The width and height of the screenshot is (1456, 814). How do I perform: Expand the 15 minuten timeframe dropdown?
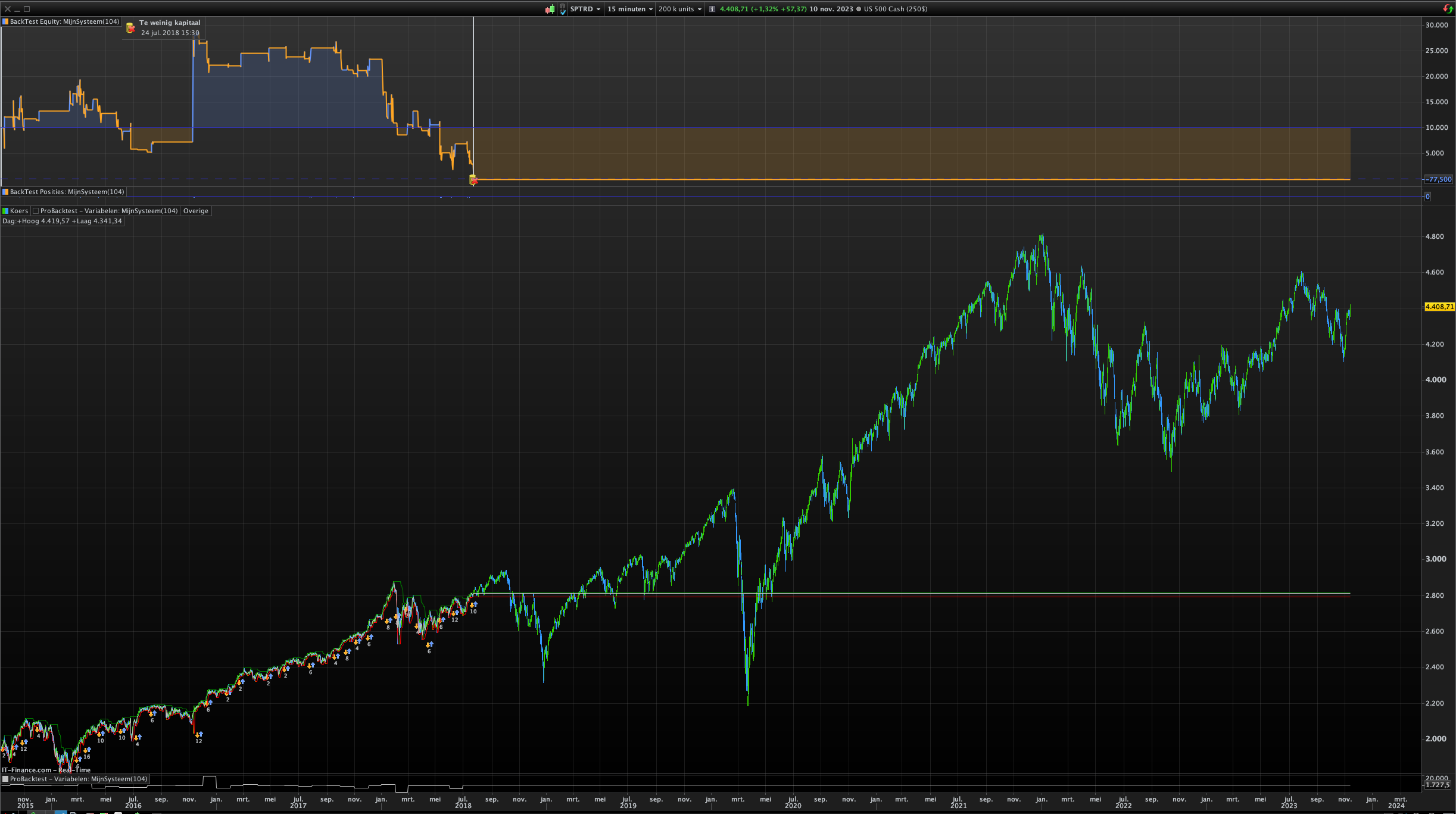[x=629, y=9]
